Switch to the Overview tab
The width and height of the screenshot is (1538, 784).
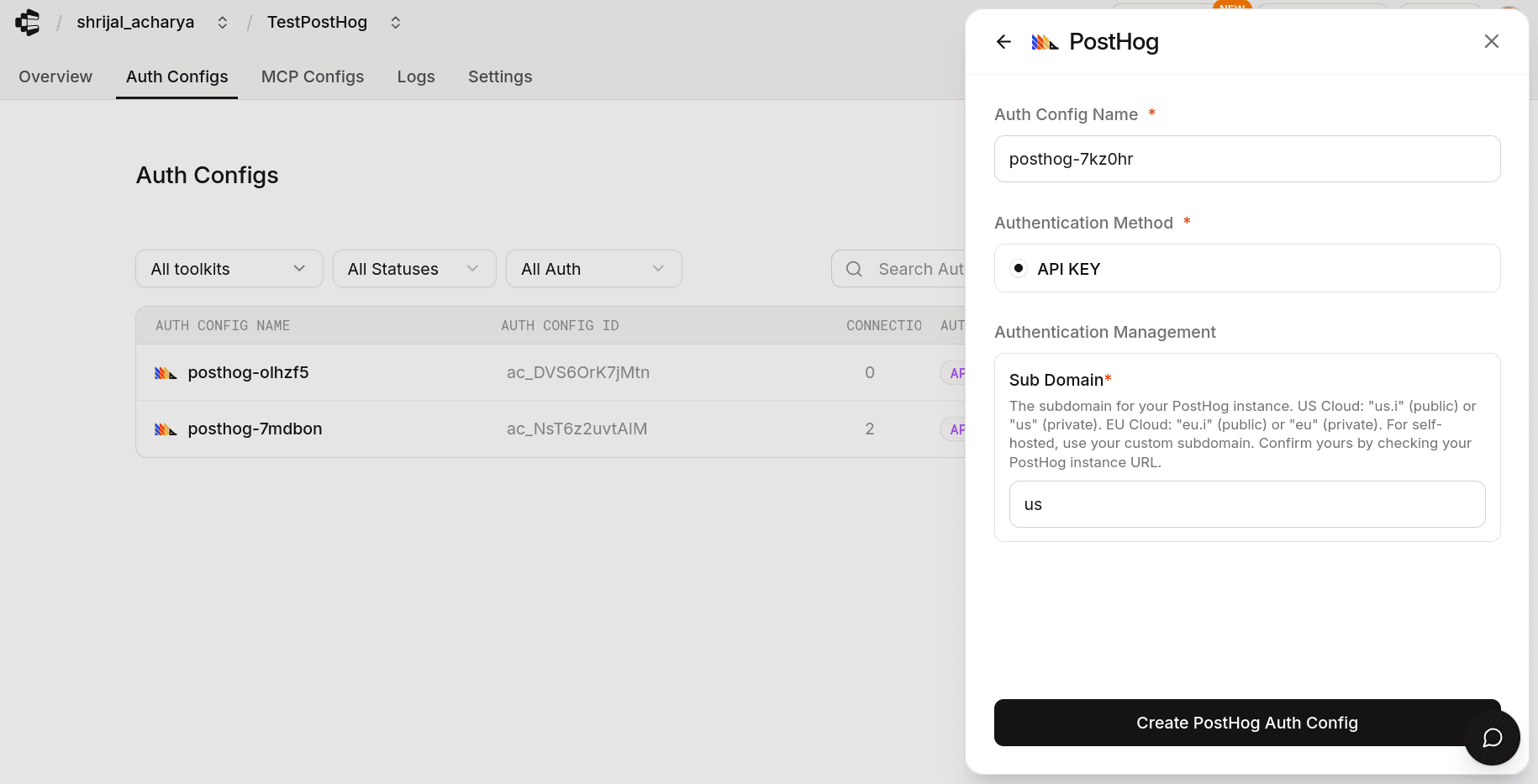(x=55, y=76)
